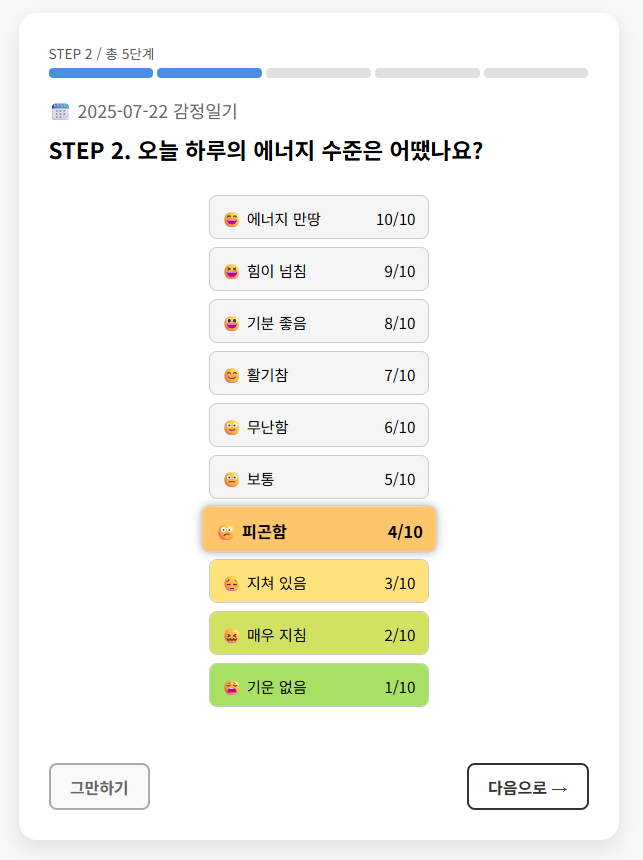
Task: Select the 10/10 score label
Action: [x=395, y=219]
